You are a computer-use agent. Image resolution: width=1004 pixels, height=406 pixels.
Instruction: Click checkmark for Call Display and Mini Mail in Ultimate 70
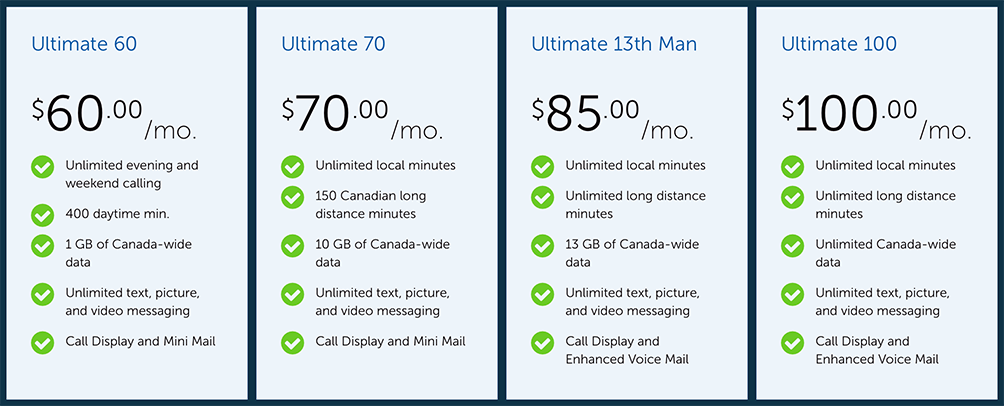pos(293,343)
